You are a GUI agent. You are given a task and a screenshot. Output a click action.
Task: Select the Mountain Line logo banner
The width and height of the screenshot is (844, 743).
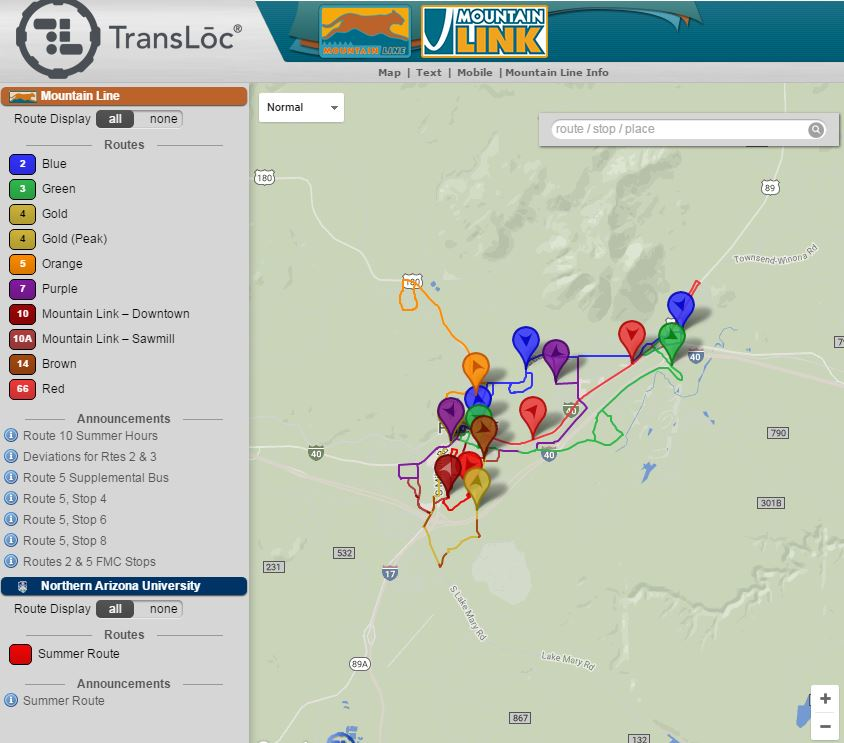click(364, 29)
